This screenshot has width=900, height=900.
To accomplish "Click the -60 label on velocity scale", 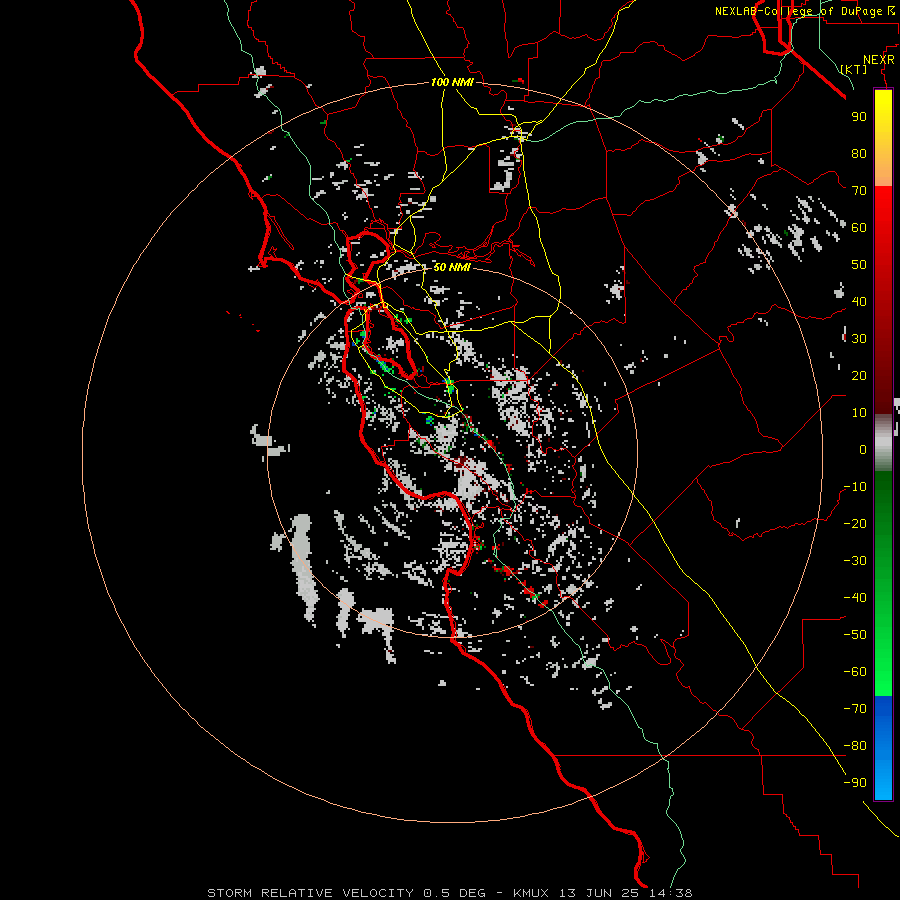I will click(855, 672).
